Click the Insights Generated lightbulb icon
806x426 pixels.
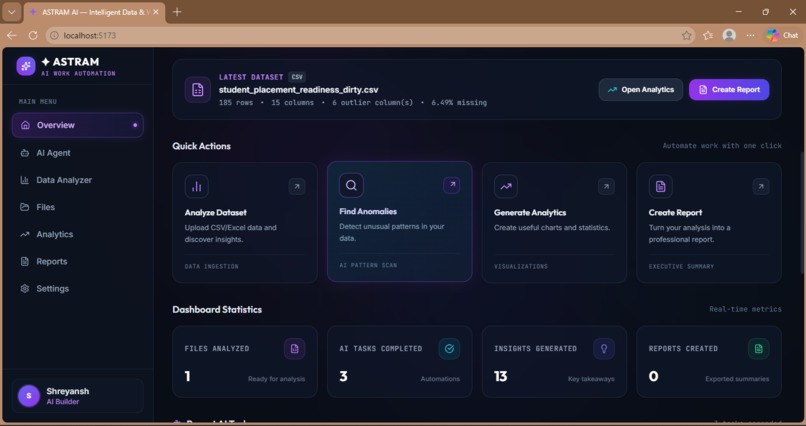tap(604, 349)
